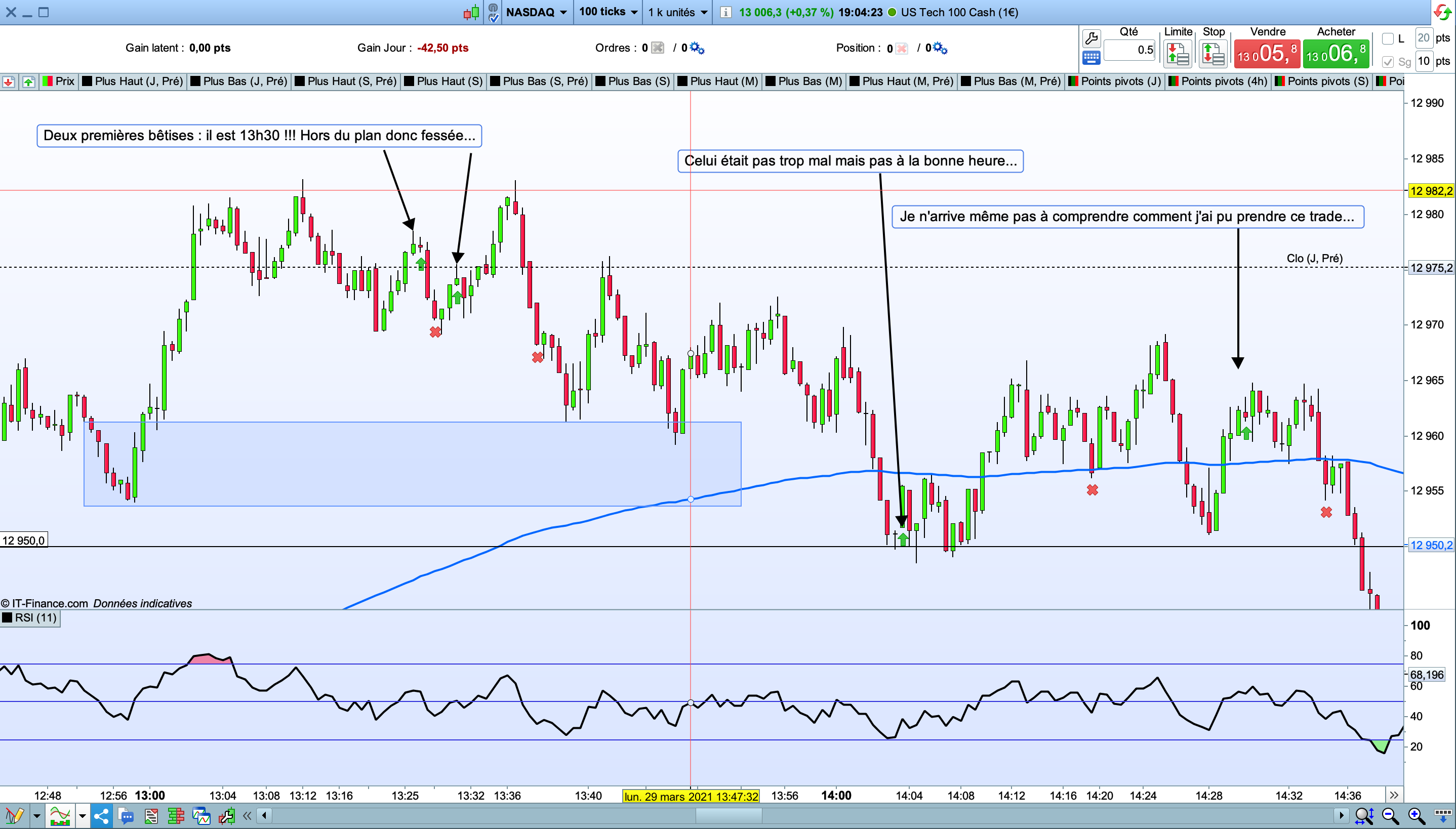Click the blue keyboard shortcuts icon

click(x=1091, y=57)
